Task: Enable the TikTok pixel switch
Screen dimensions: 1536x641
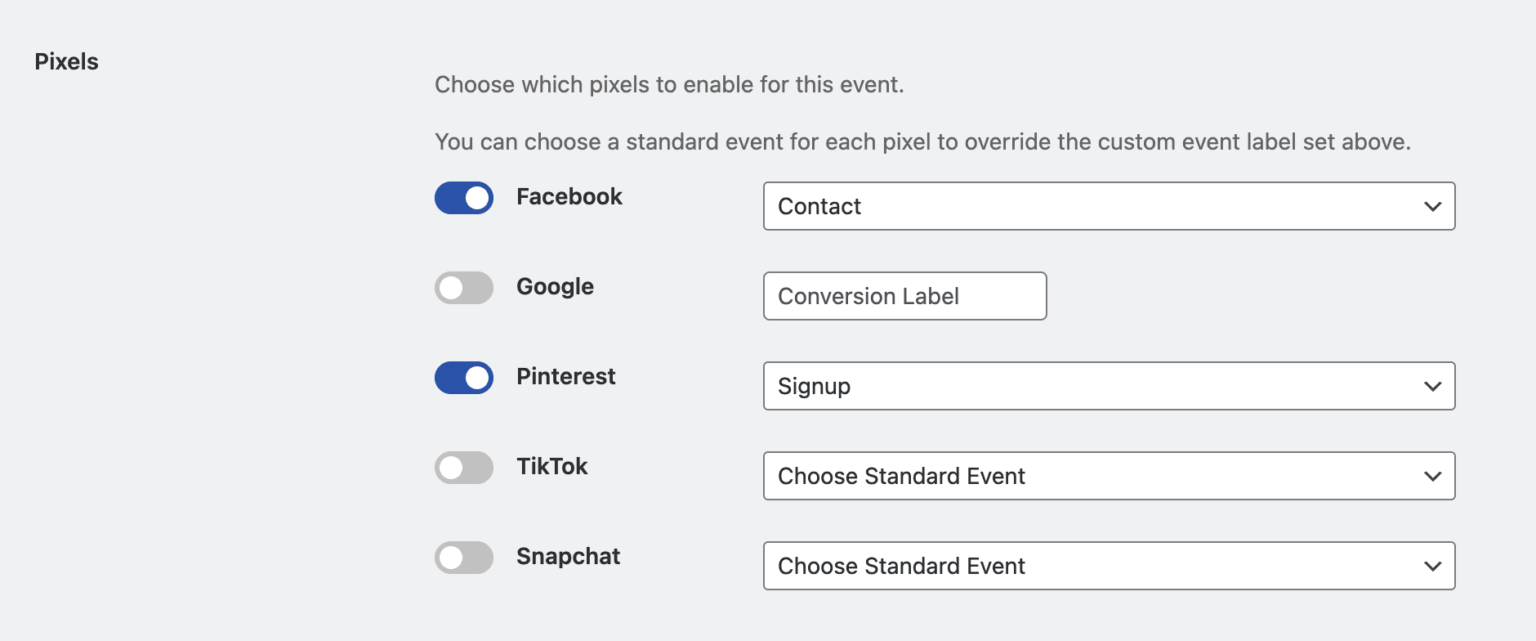Action: [464, 468]
